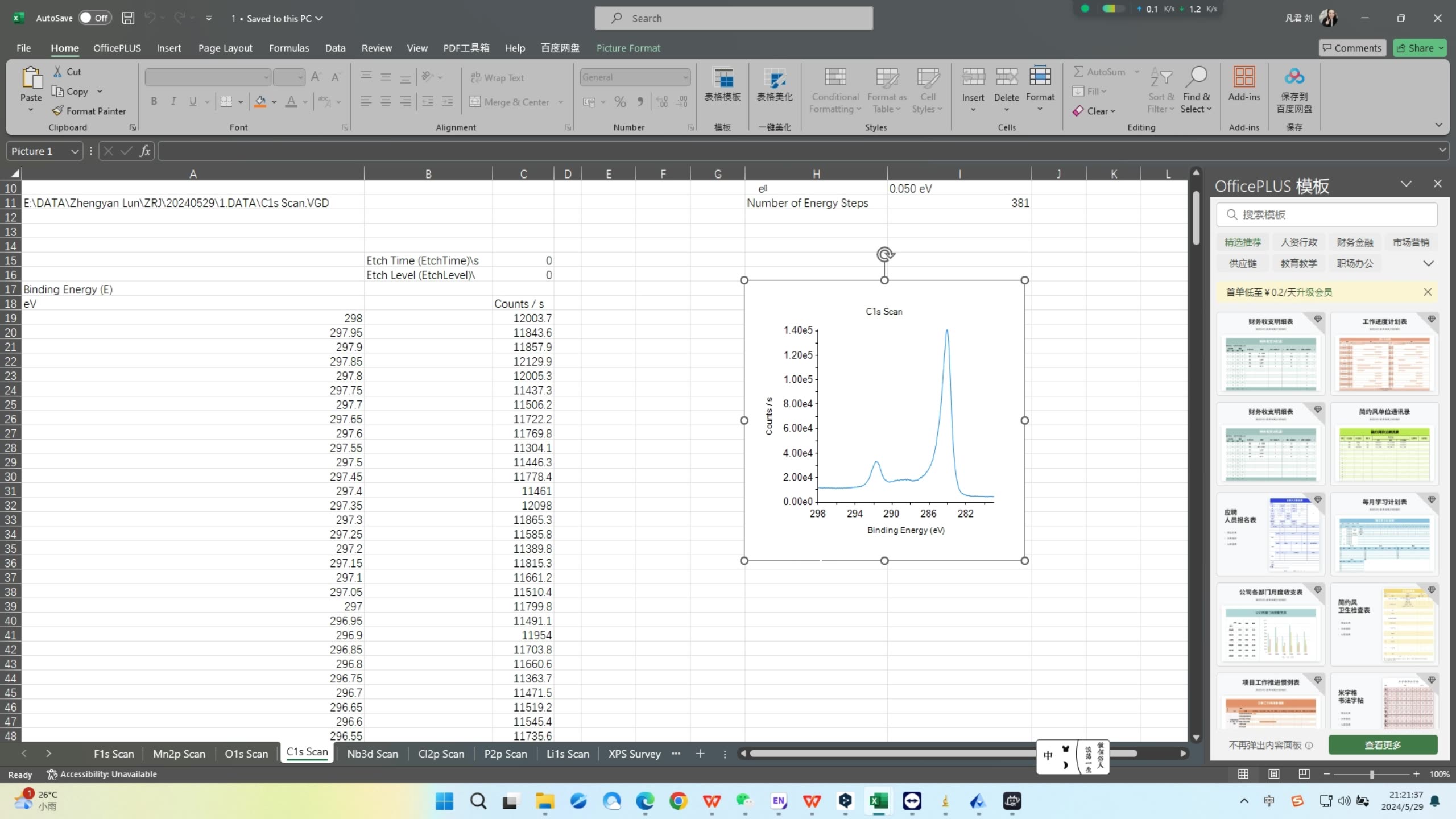The image size is (1456, 819).
Task: Apply Wrap Text to the selection
Action: click(497, 77)
